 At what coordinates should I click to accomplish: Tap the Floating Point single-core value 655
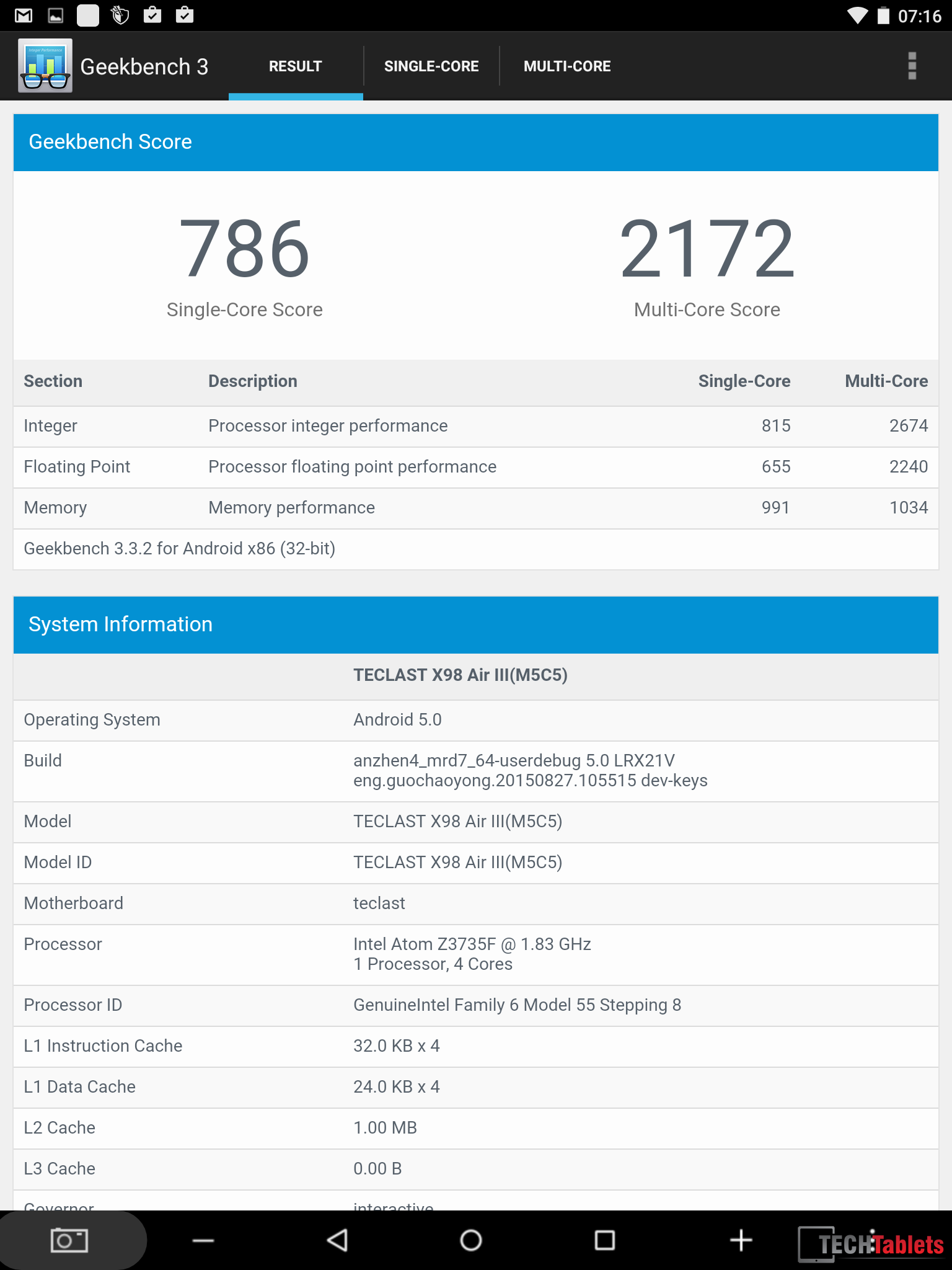click(x=777, y=466)
